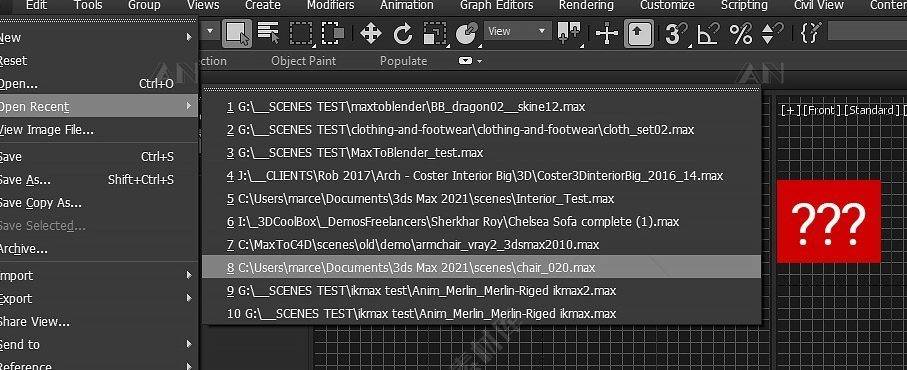Image resolution: width=907 pixels, height=370 pixels.
Task: Expand the Export submenu arrow
Action: point(189,298)
